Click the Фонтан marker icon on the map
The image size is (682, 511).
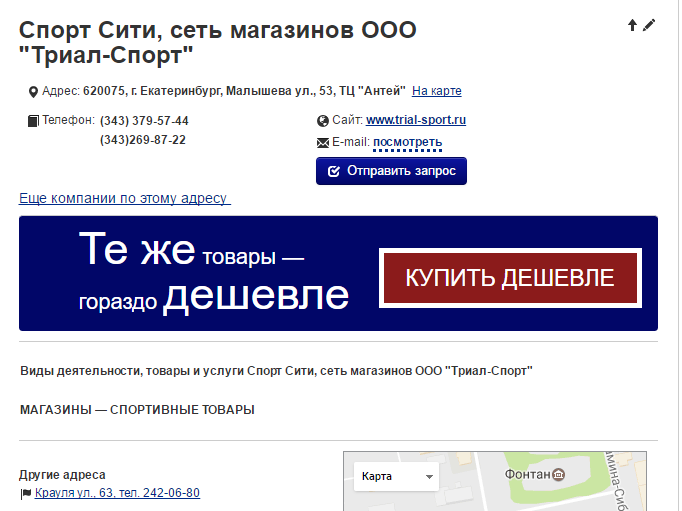coord(558,474)
